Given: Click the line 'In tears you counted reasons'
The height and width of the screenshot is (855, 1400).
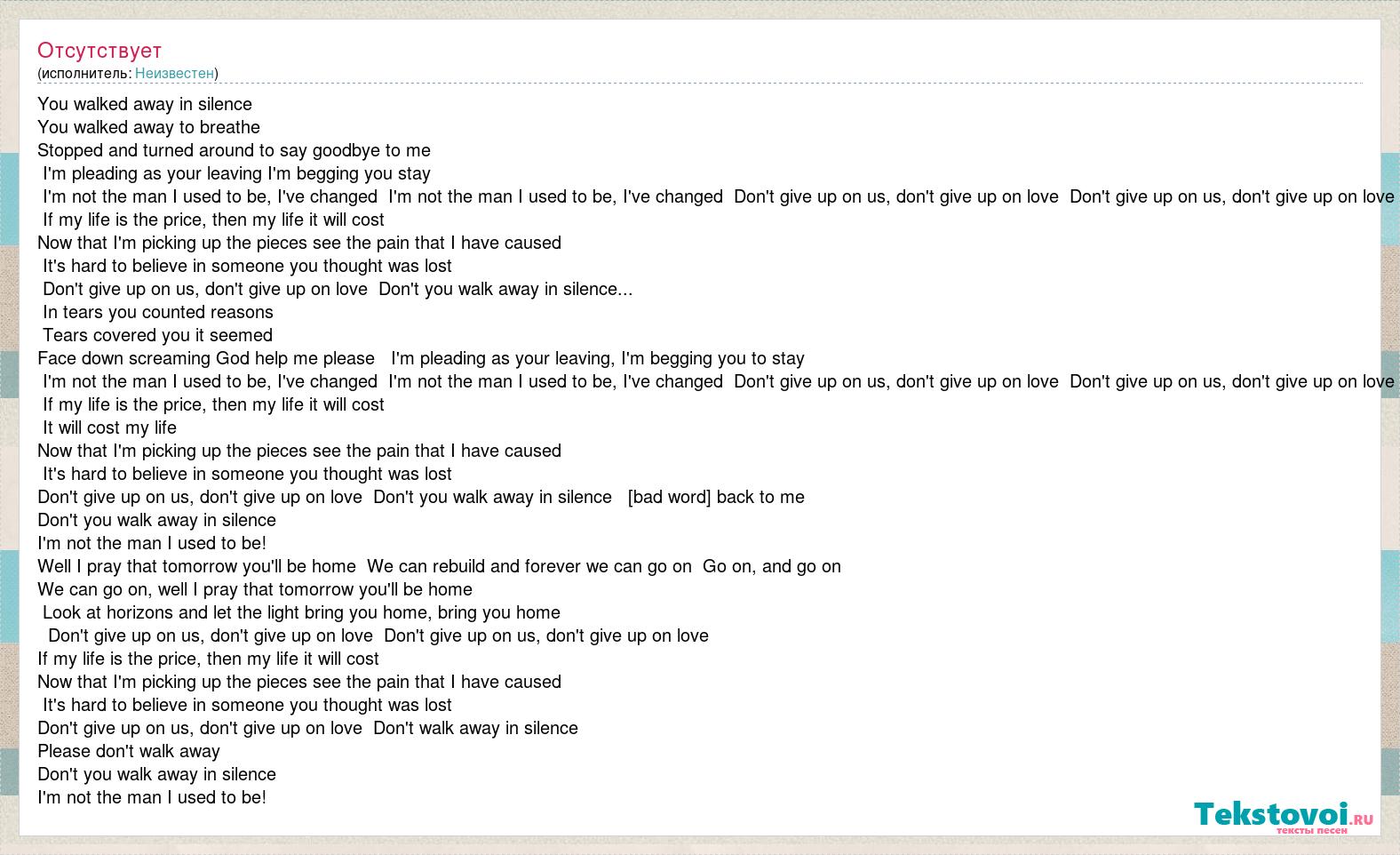Looking at the screenshot, I should (x=158, y=312).
